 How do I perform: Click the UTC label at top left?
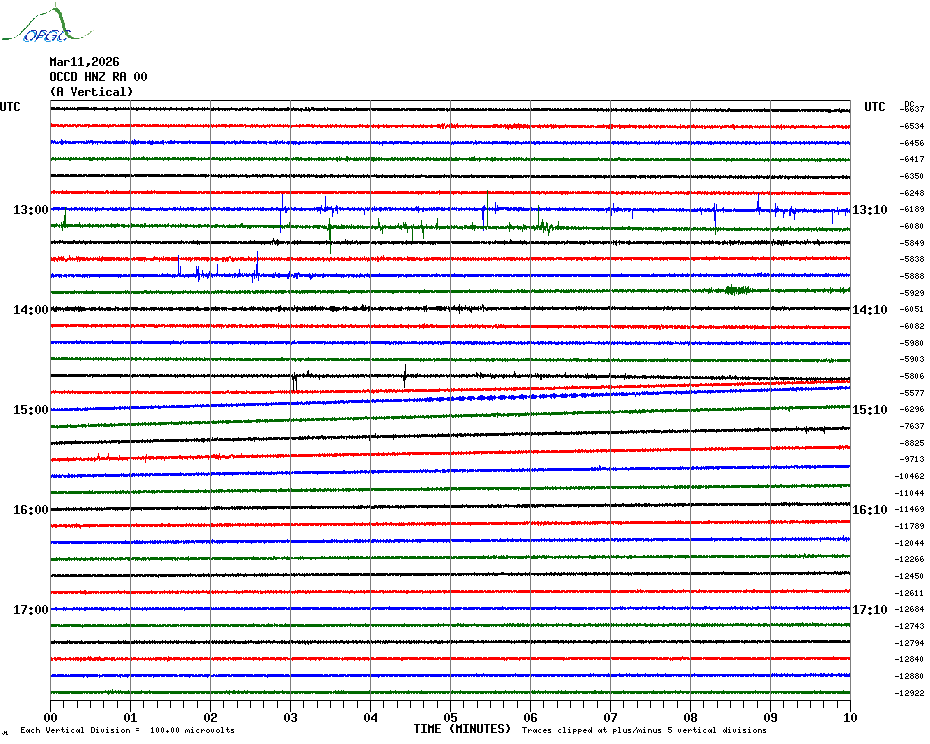pyautogui.click(x=10, y=107)
